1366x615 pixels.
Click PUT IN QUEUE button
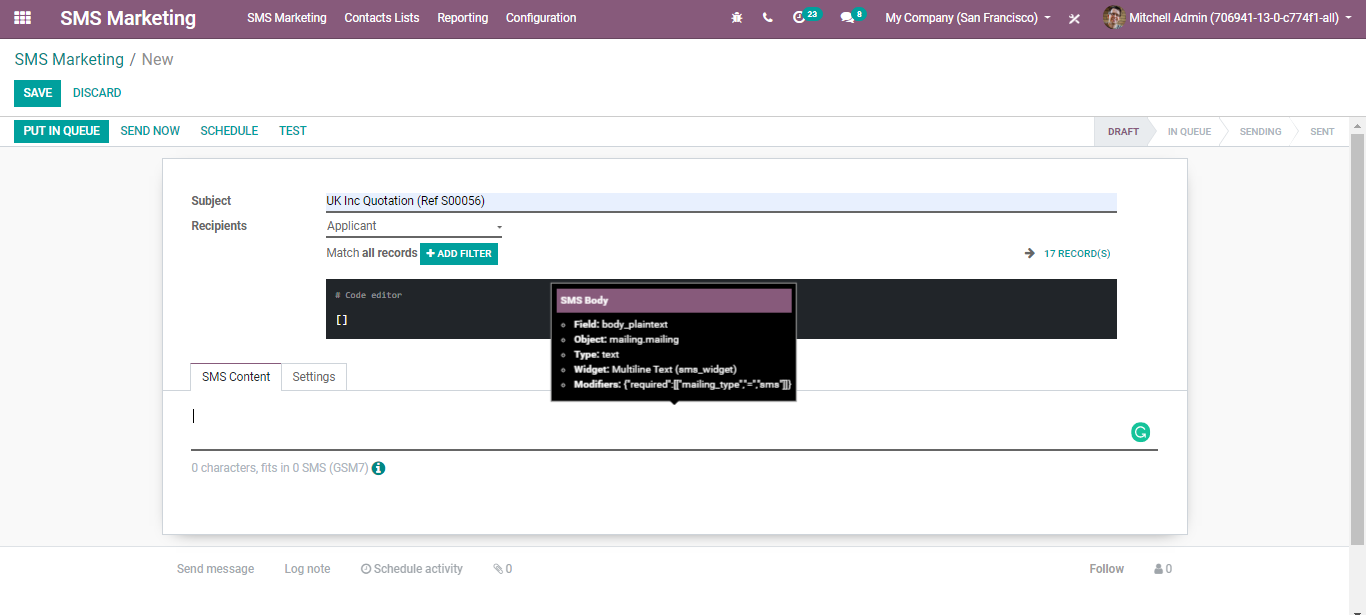[61, 131]
